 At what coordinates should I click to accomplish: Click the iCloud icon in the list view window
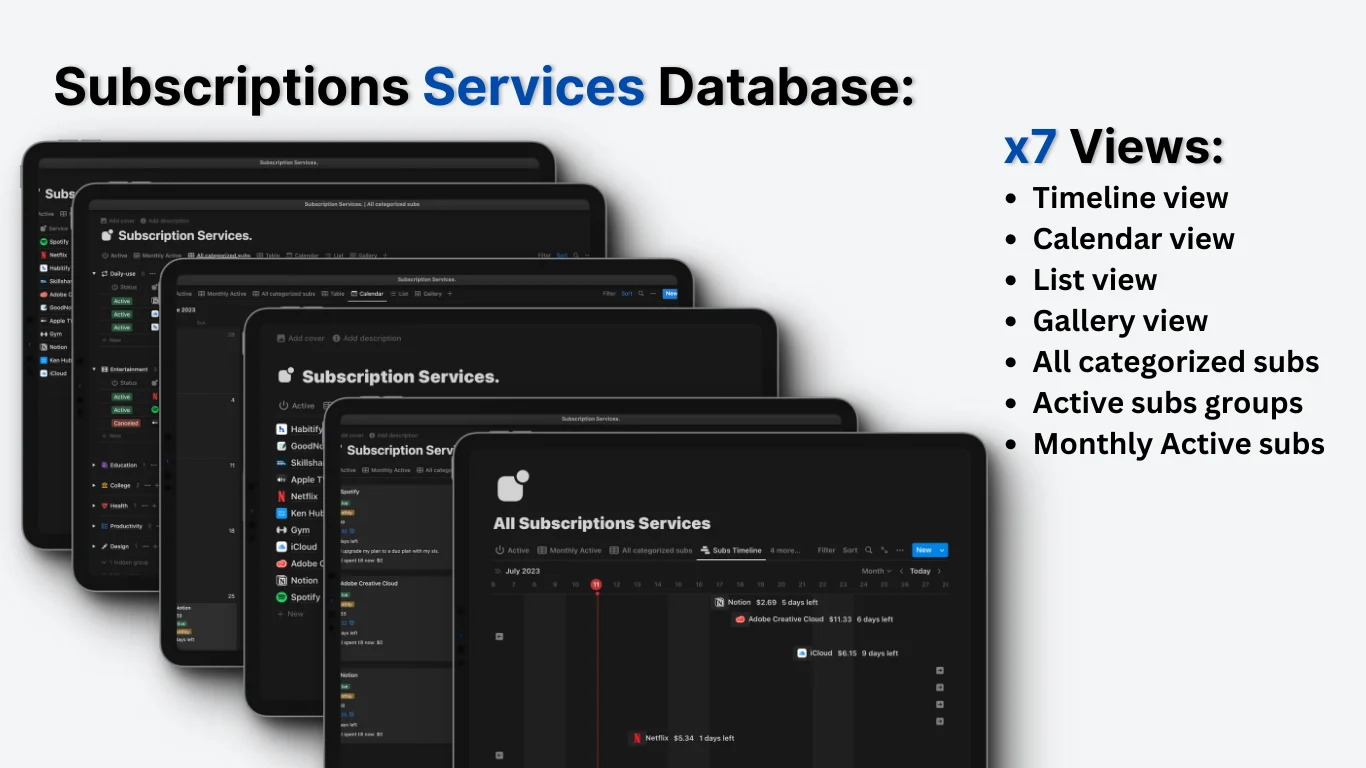pyautogui.click(x=282, y=547)
